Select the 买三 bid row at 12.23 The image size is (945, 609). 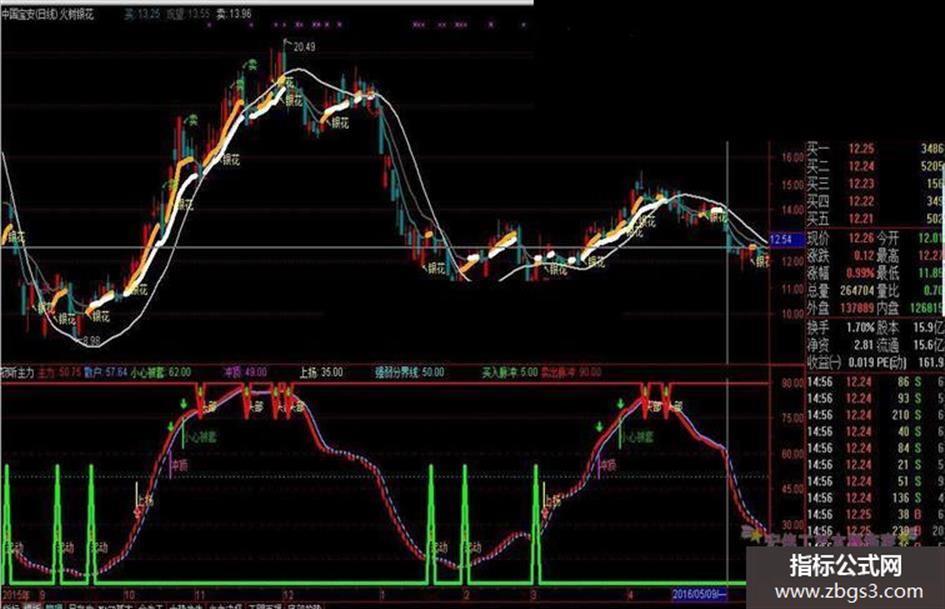(876, 183)
